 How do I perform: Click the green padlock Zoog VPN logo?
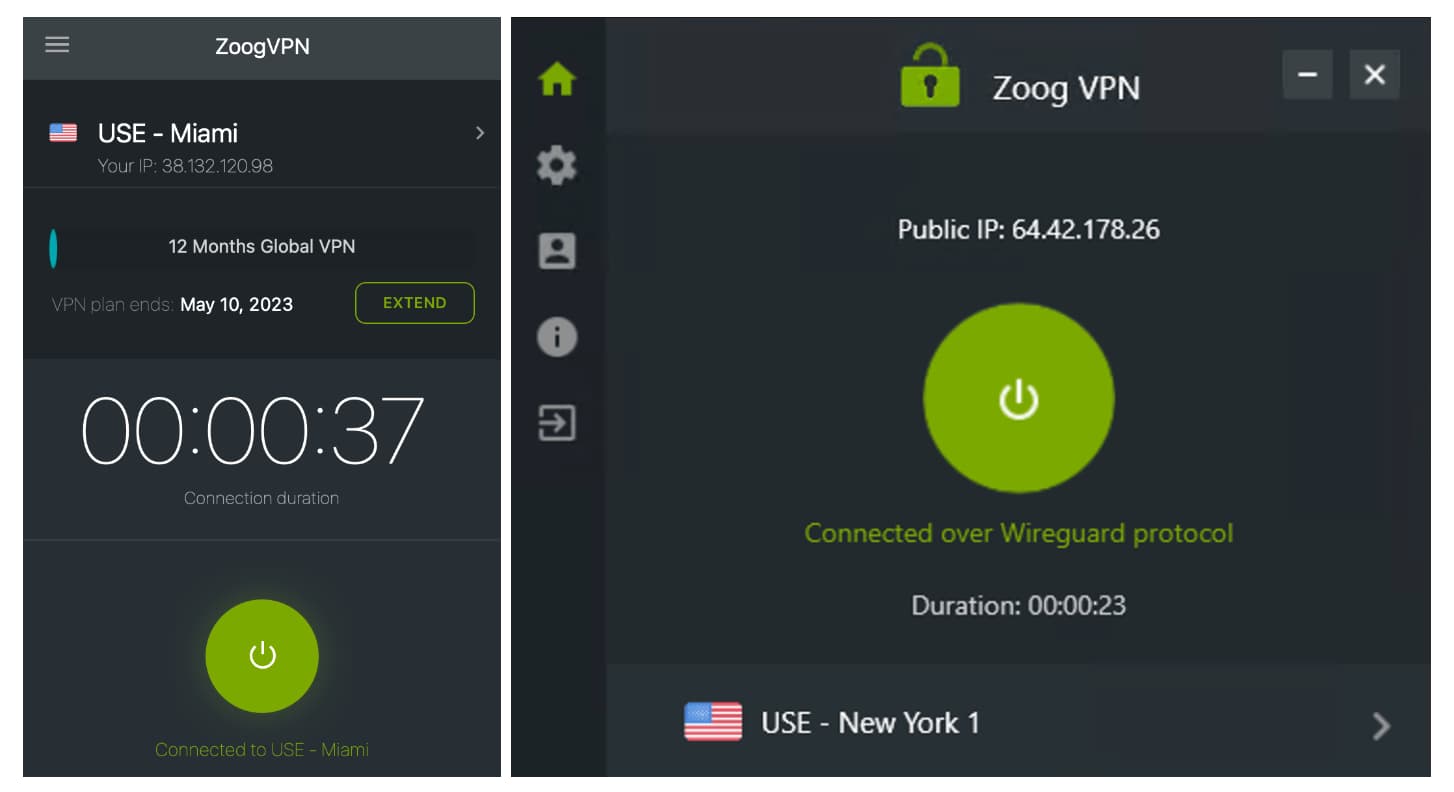point(930,75)
